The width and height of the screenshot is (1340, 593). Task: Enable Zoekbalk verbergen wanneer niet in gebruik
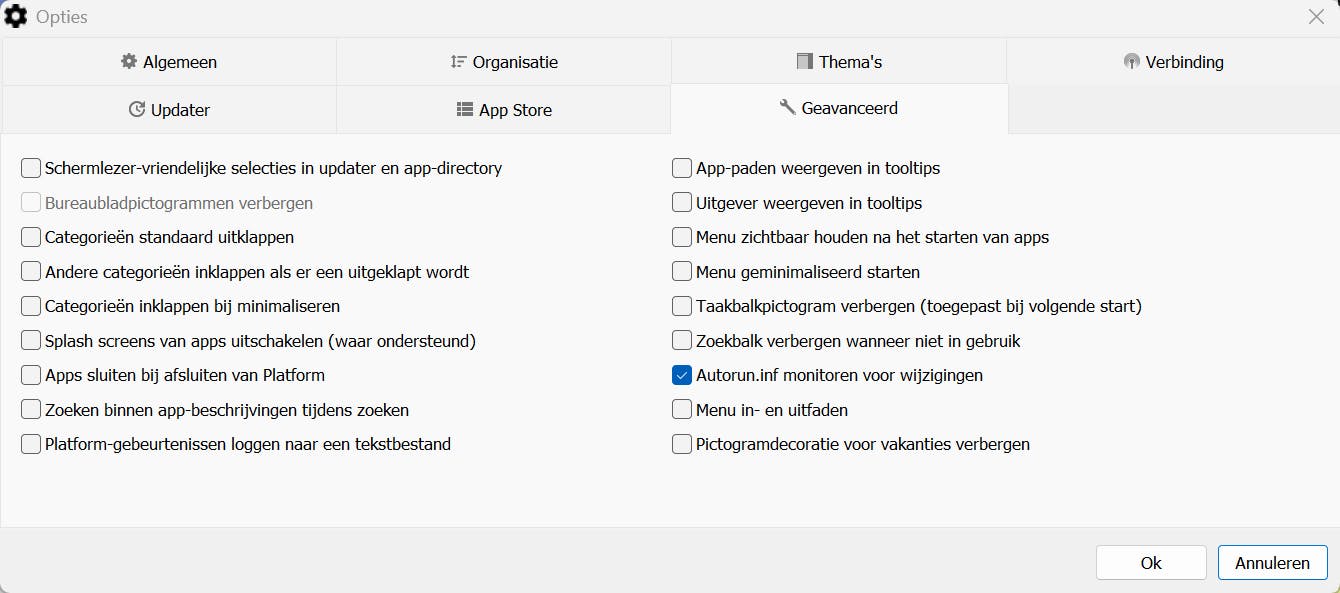(682, 340)
